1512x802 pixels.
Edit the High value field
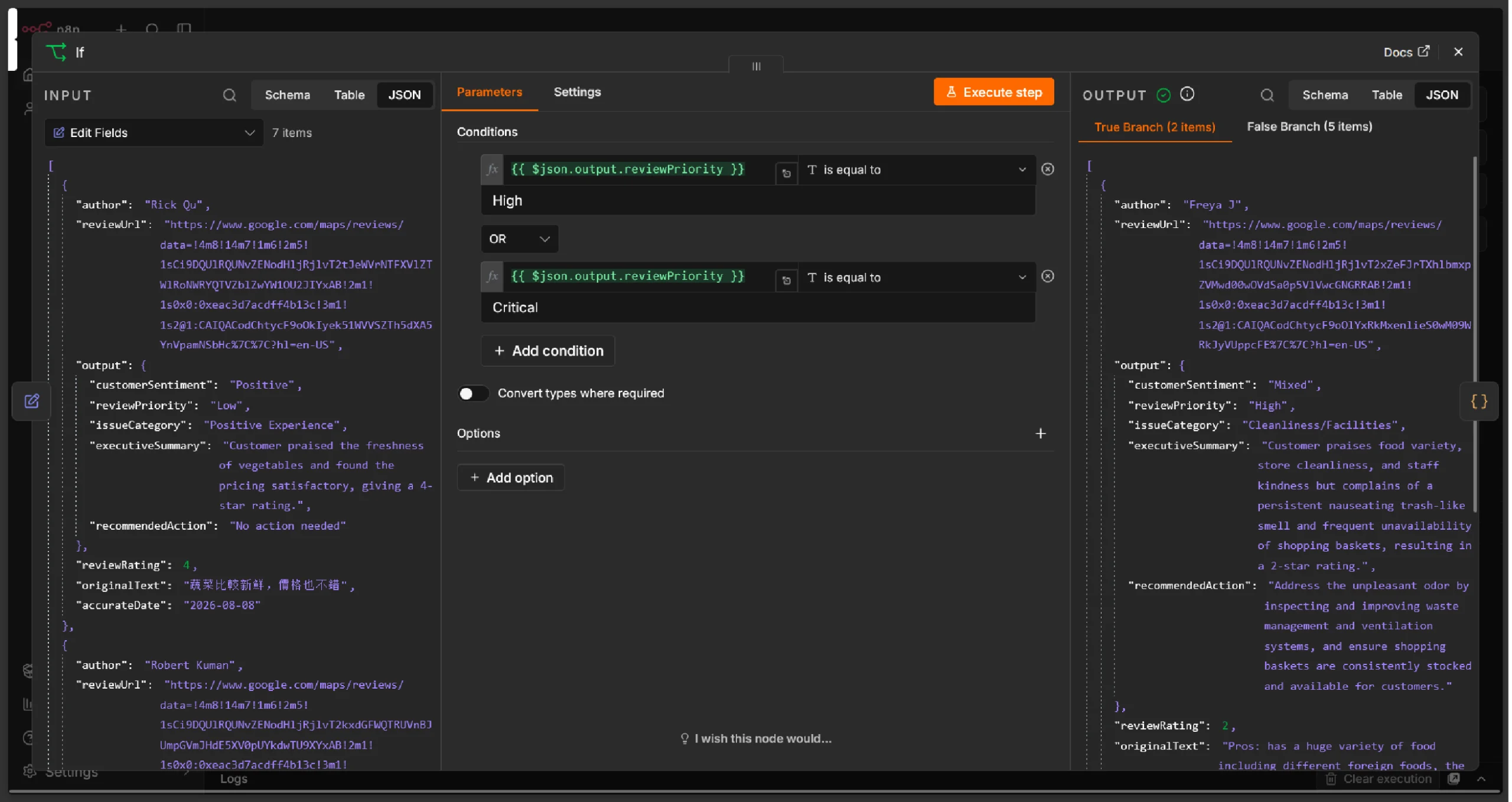758,201
